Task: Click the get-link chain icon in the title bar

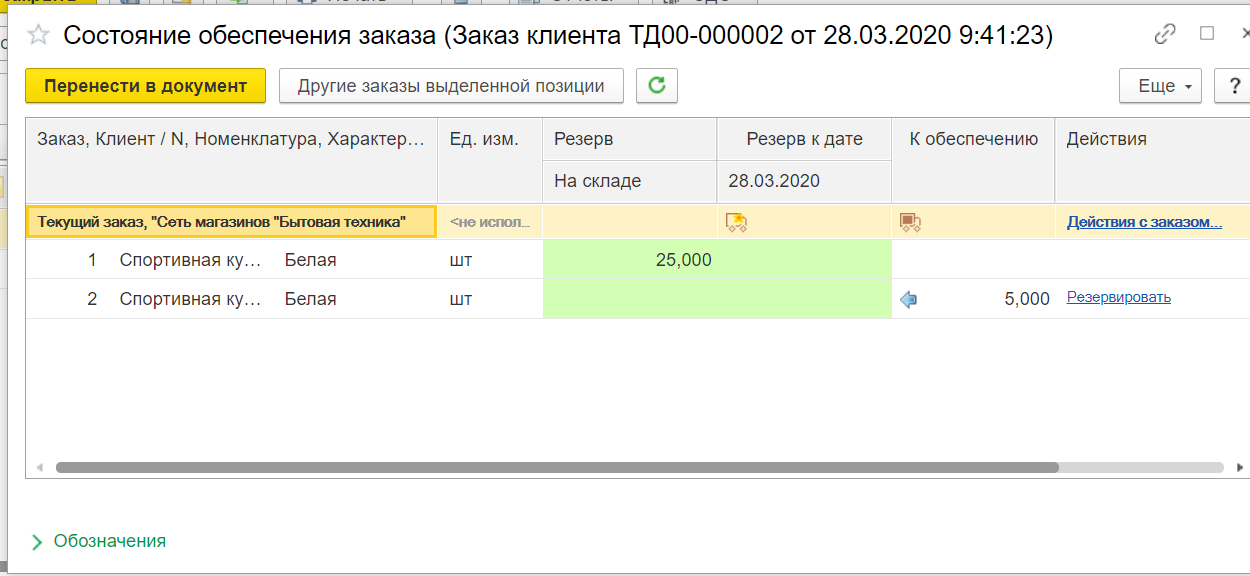Action: [x=1165, y=35]
